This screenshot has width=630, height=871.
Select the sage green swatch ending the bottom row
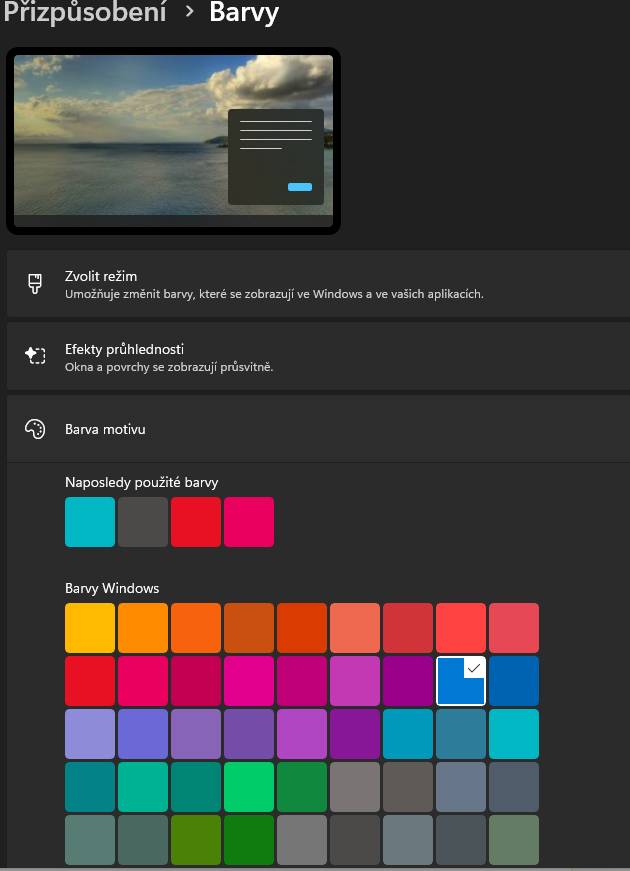coord(514,840)
